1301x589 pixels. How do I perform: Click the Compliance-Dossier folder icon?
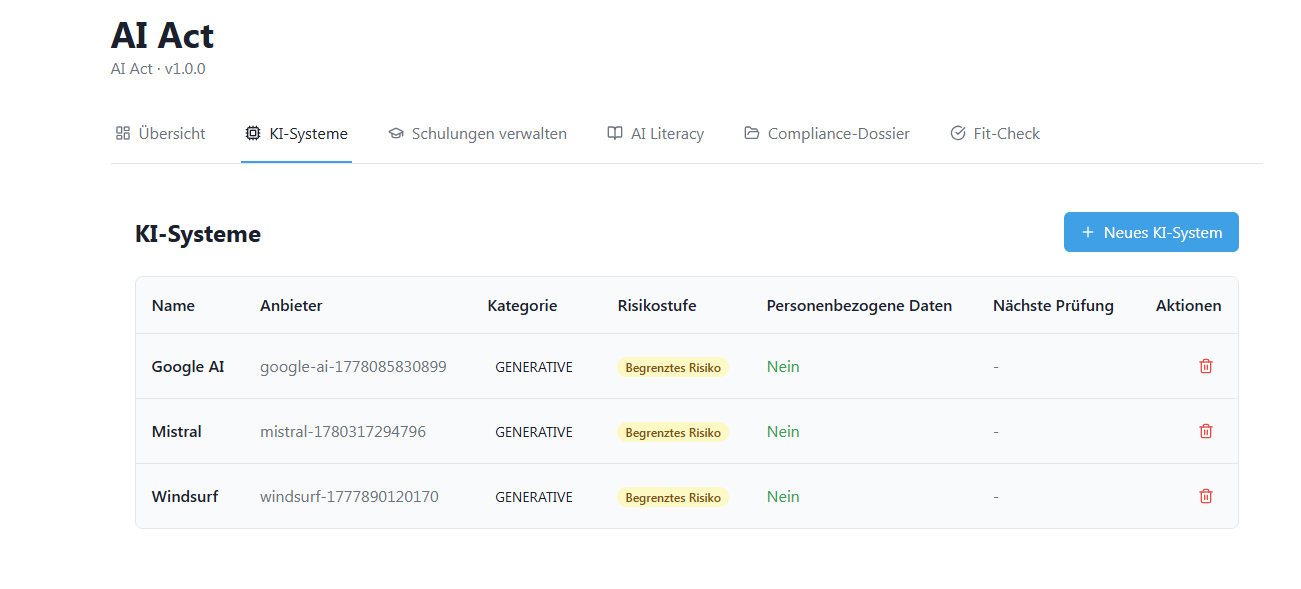click(x=752, y=133)
